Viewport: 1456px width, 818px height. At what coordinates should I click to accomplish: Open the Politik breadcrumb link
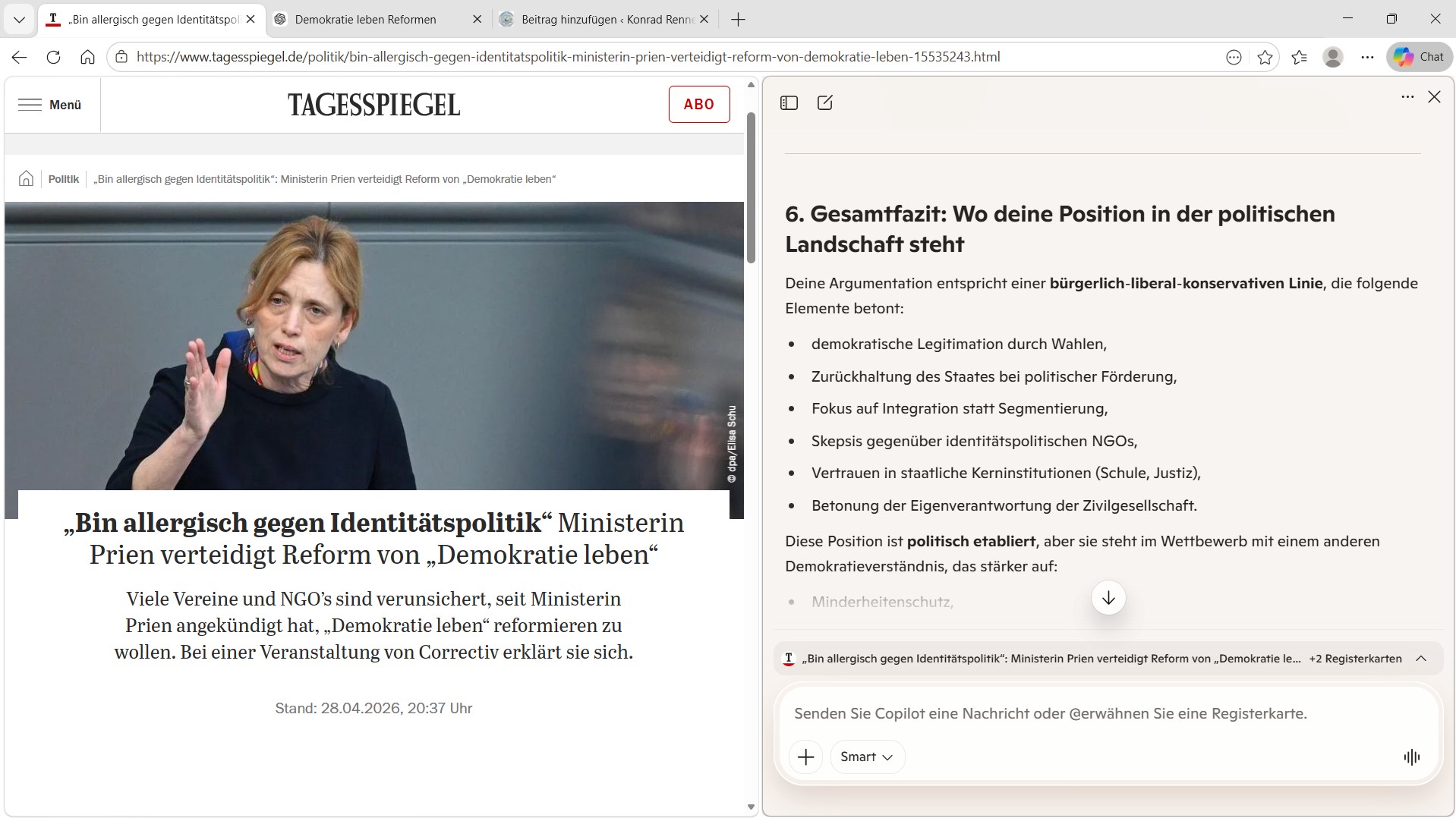64,179
